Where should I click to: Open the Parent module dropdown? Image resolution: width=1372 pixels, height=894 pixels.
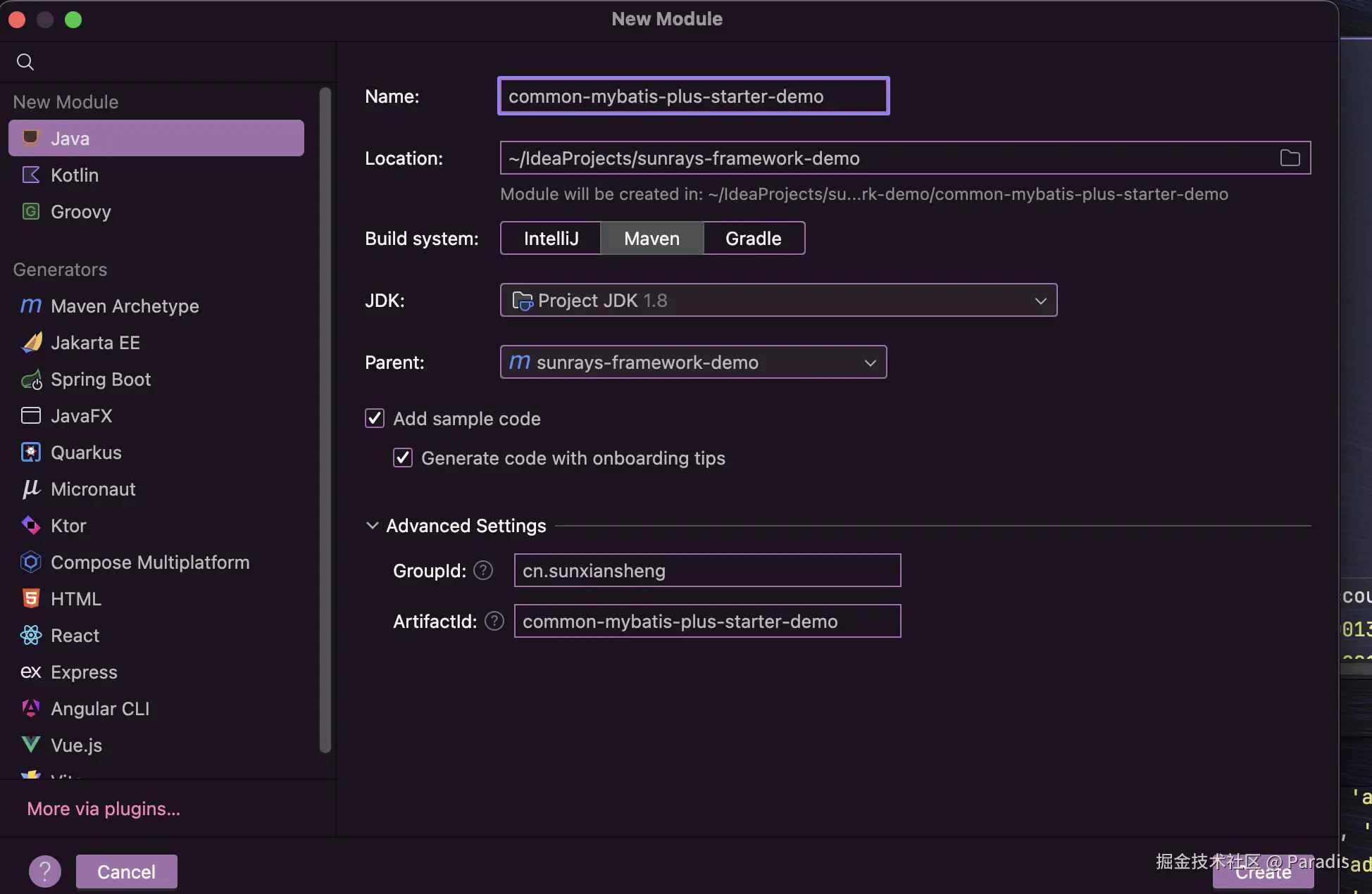click(871, 362)
